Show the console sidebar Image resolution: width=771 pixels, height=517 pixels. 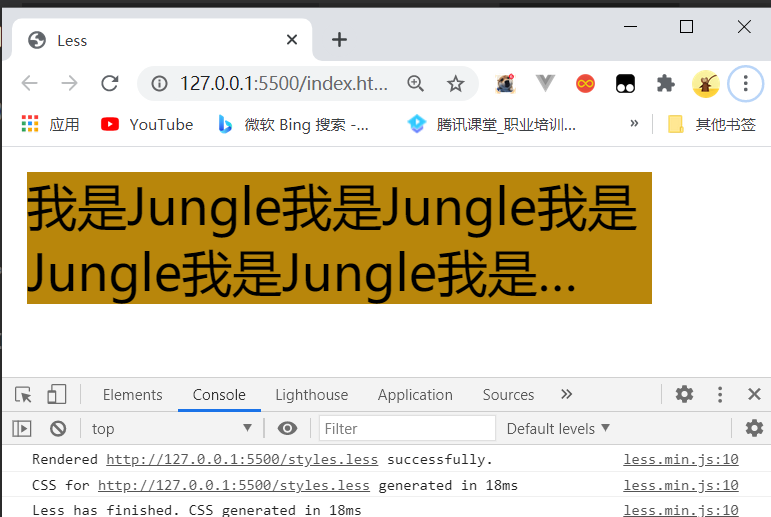22,428
